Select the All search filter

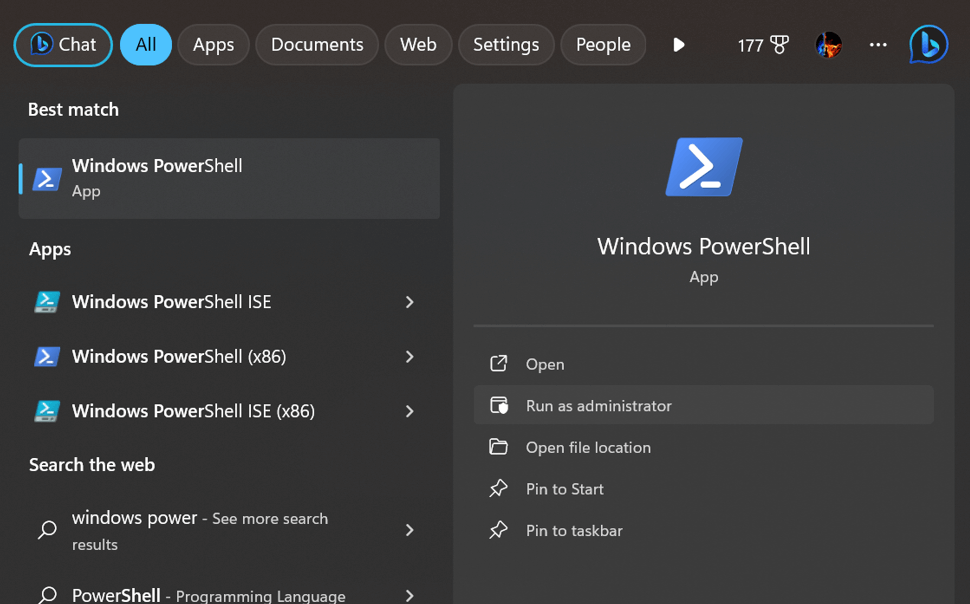pyautogui.click(x=146, y=45)
